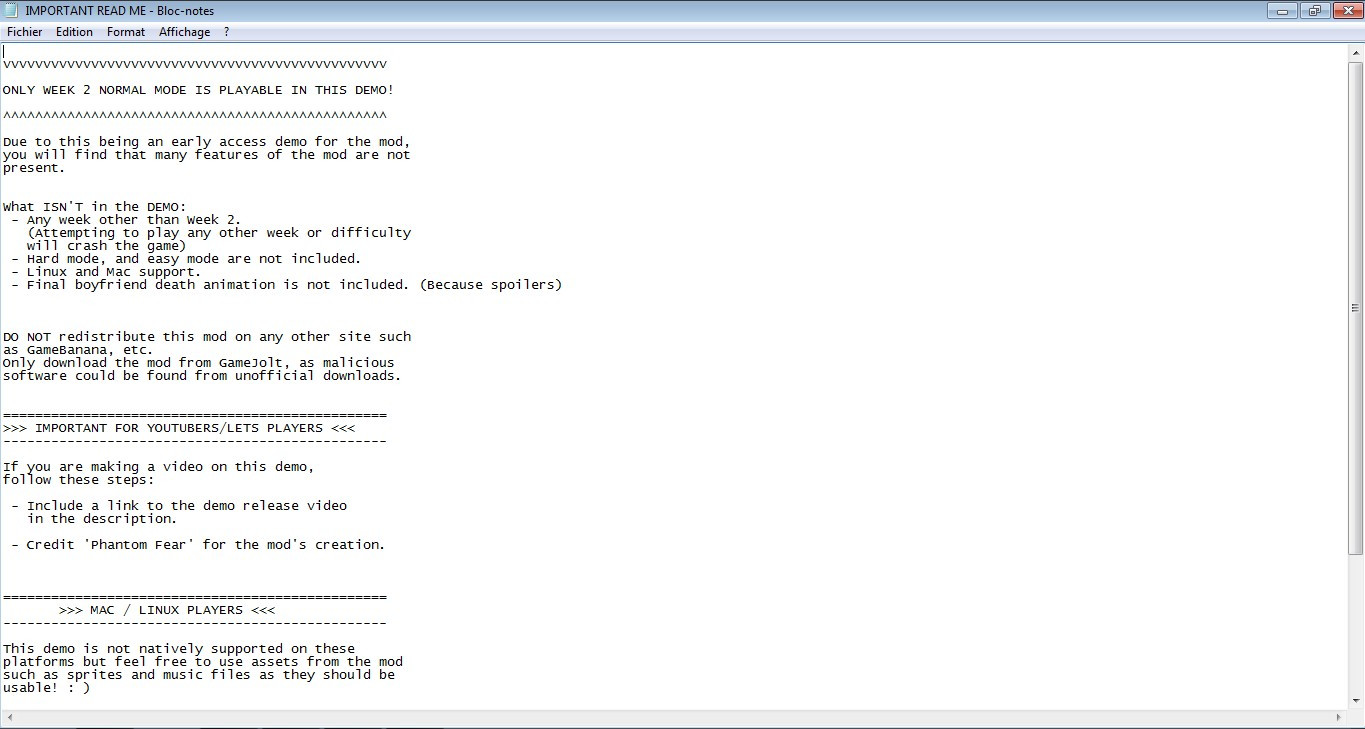Open the Format menu
This screenshot has height=729, width=1365.
pyautogui.click(x=126, y=32)
